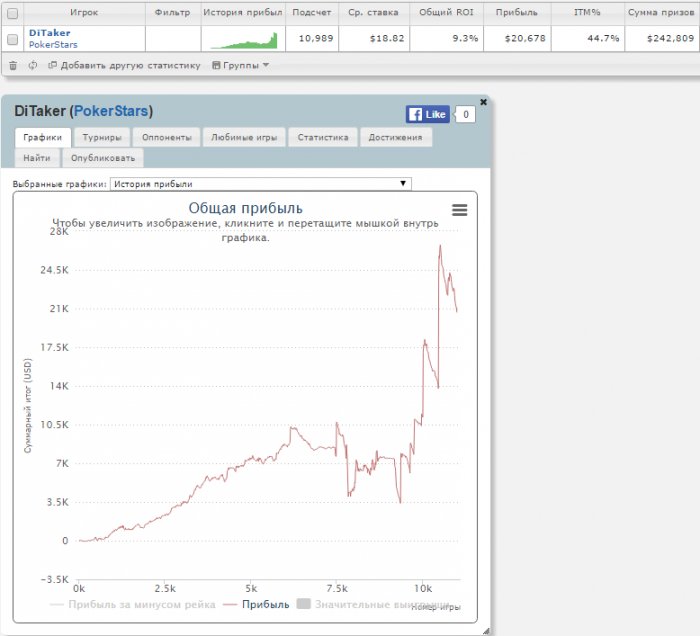The image size is (700, 636).
Task: Click the Facebook Like button
Action: point(427,114)
